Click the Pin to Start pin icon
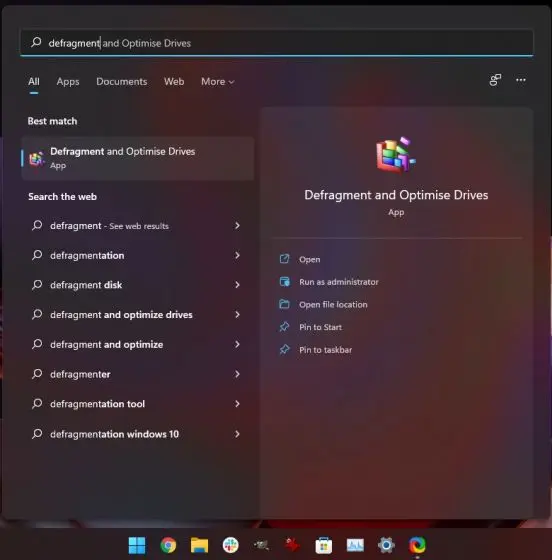 [x=284, y=327]
